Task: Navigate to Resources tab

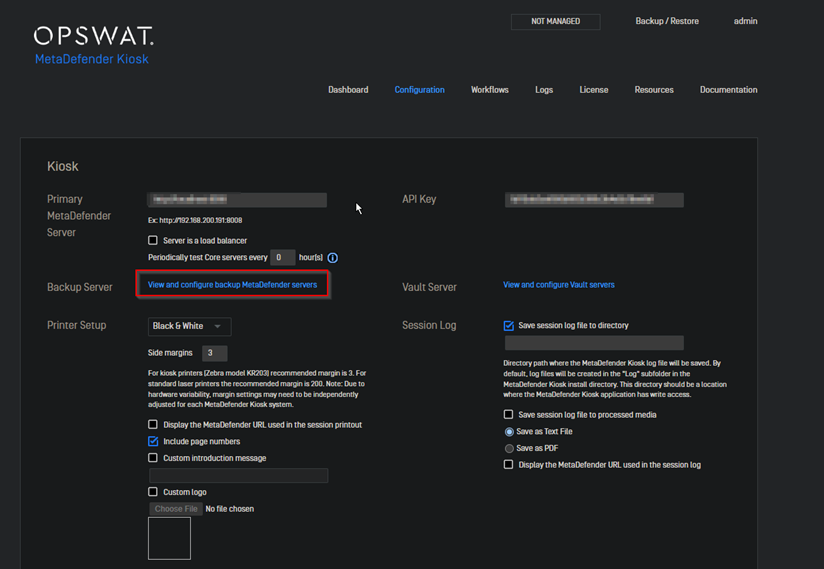Action: tap(654, 90)
